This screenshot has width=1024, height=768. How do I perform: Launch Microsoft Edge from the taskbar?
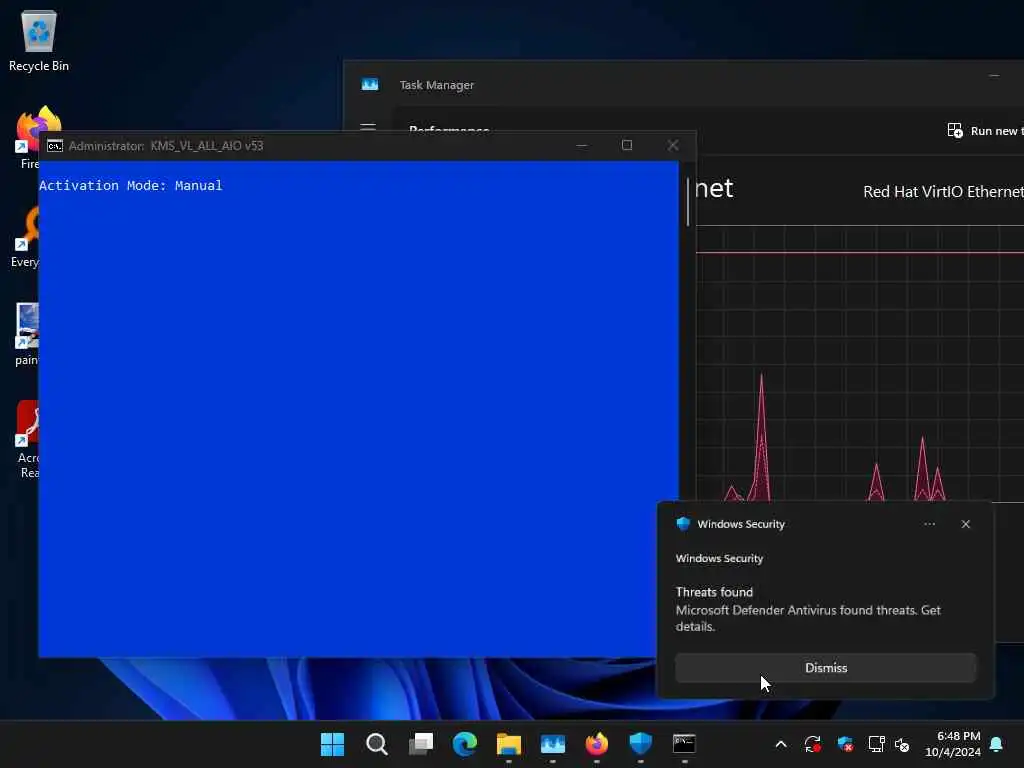[464, 744]
